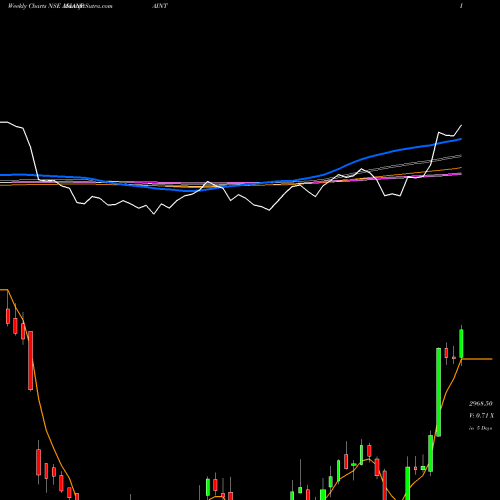Click the volume label "V: 0.71 X"
The height and width of the screenshot is (500, 500).
point(481,416)
